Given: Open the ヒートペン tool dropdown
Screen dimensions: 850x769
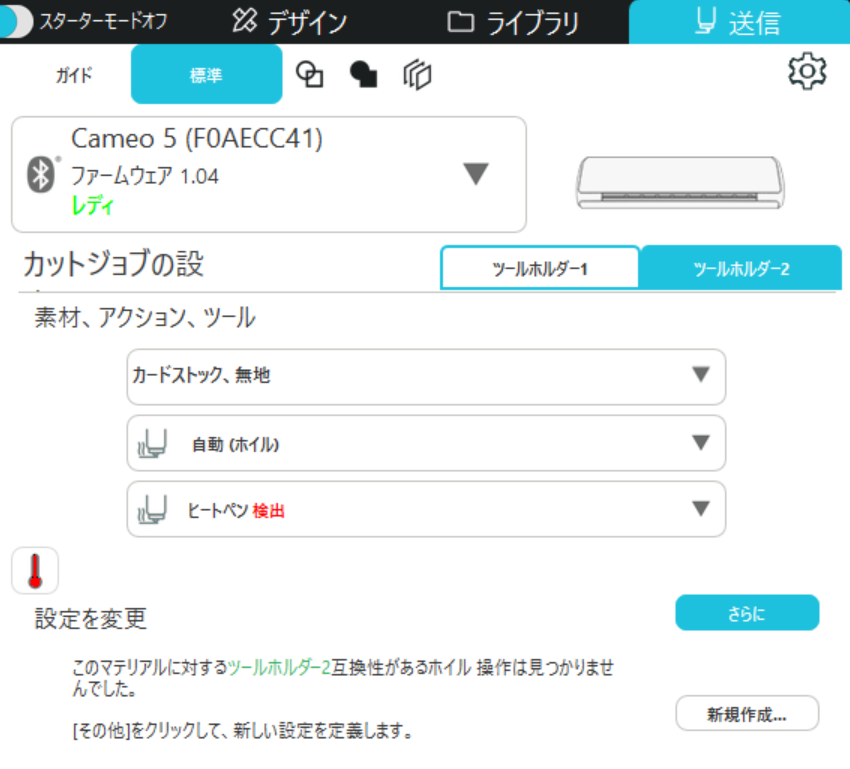Looking at the screenshot, I should [426, 509].
